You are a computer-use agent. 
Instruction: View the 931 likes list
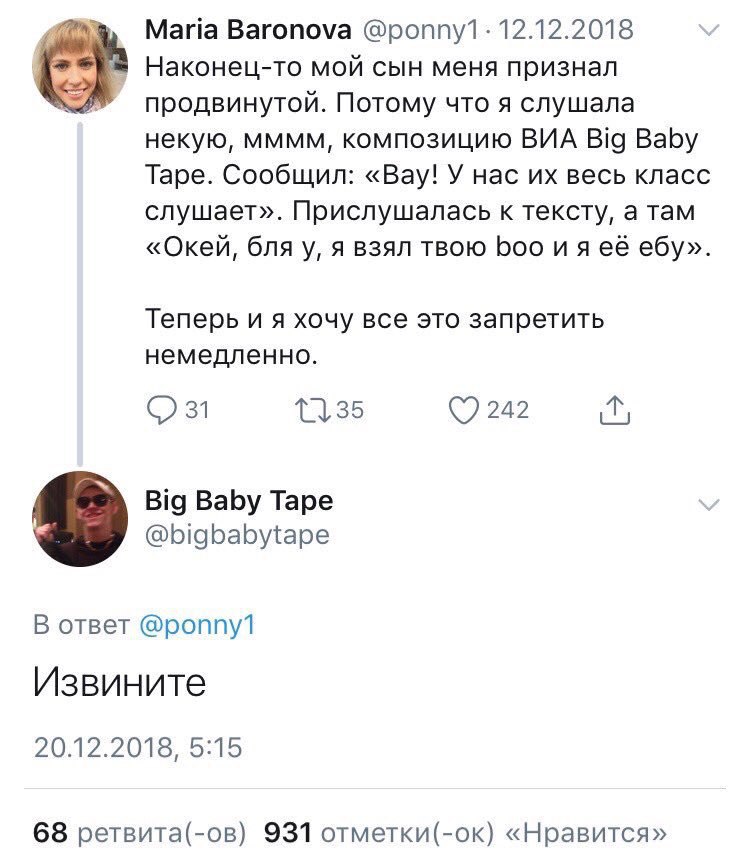coord(466,833)
